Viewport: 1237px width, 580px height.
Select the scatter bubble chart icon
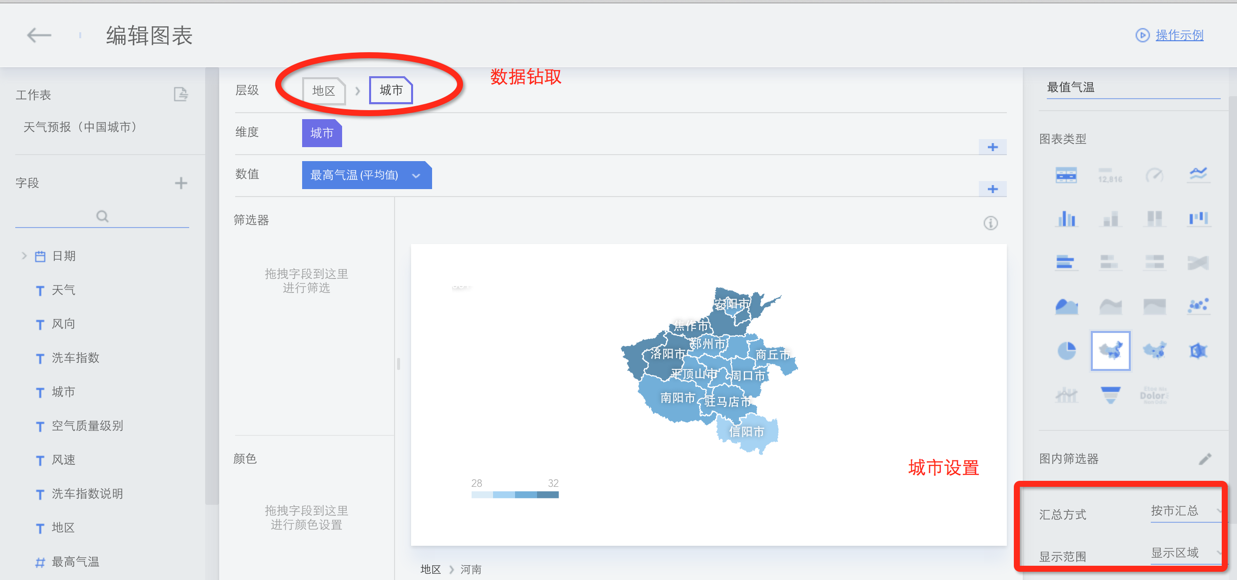[x=1198, y=304]
